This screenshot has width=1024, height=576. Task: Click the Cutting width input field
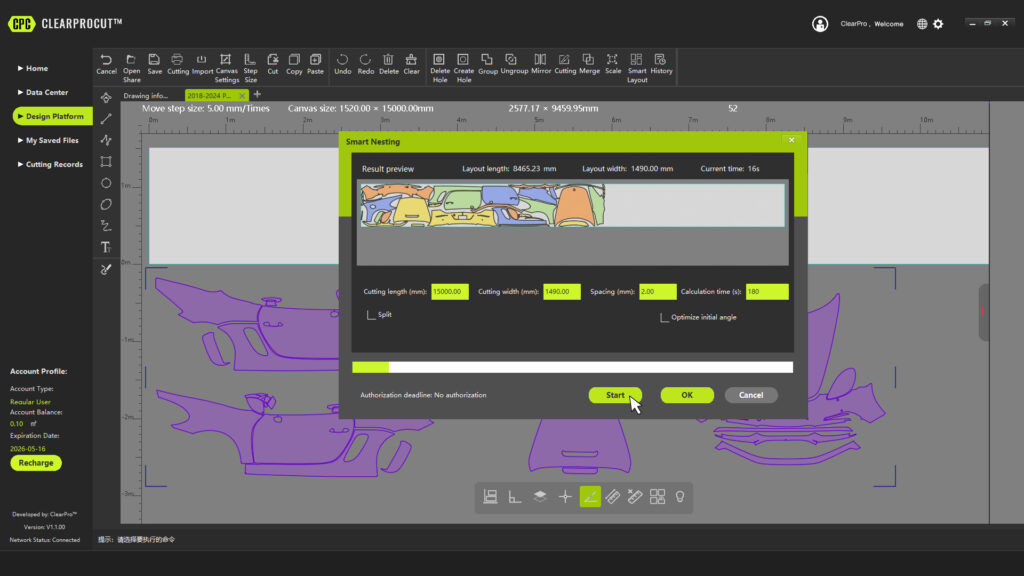point(562,292)
